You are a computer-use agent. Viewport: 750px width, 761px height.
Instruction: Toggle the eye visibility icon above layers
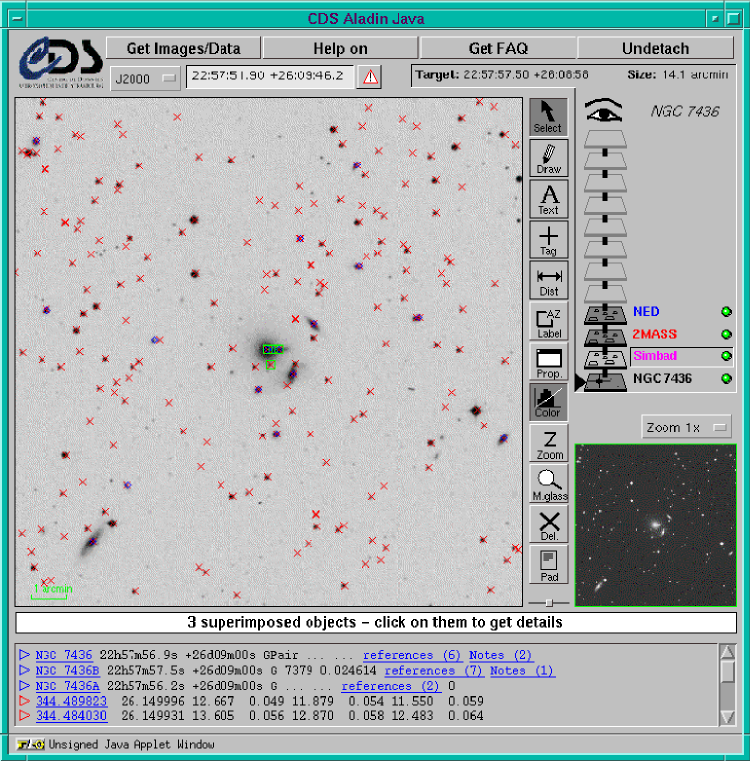point(603,111)
